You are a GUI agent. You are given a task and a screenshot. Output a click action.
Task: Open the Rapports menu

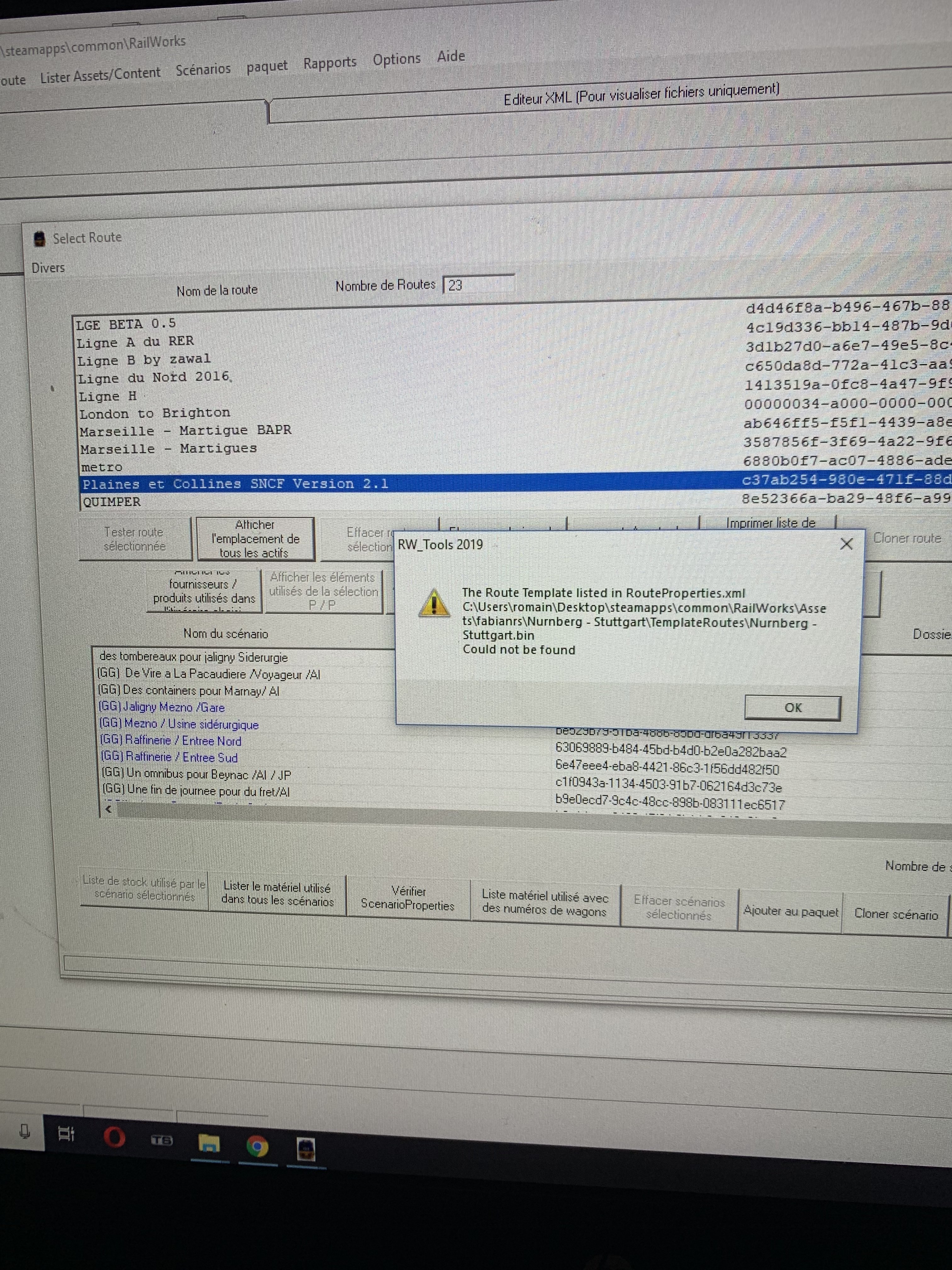click(330, 63)
